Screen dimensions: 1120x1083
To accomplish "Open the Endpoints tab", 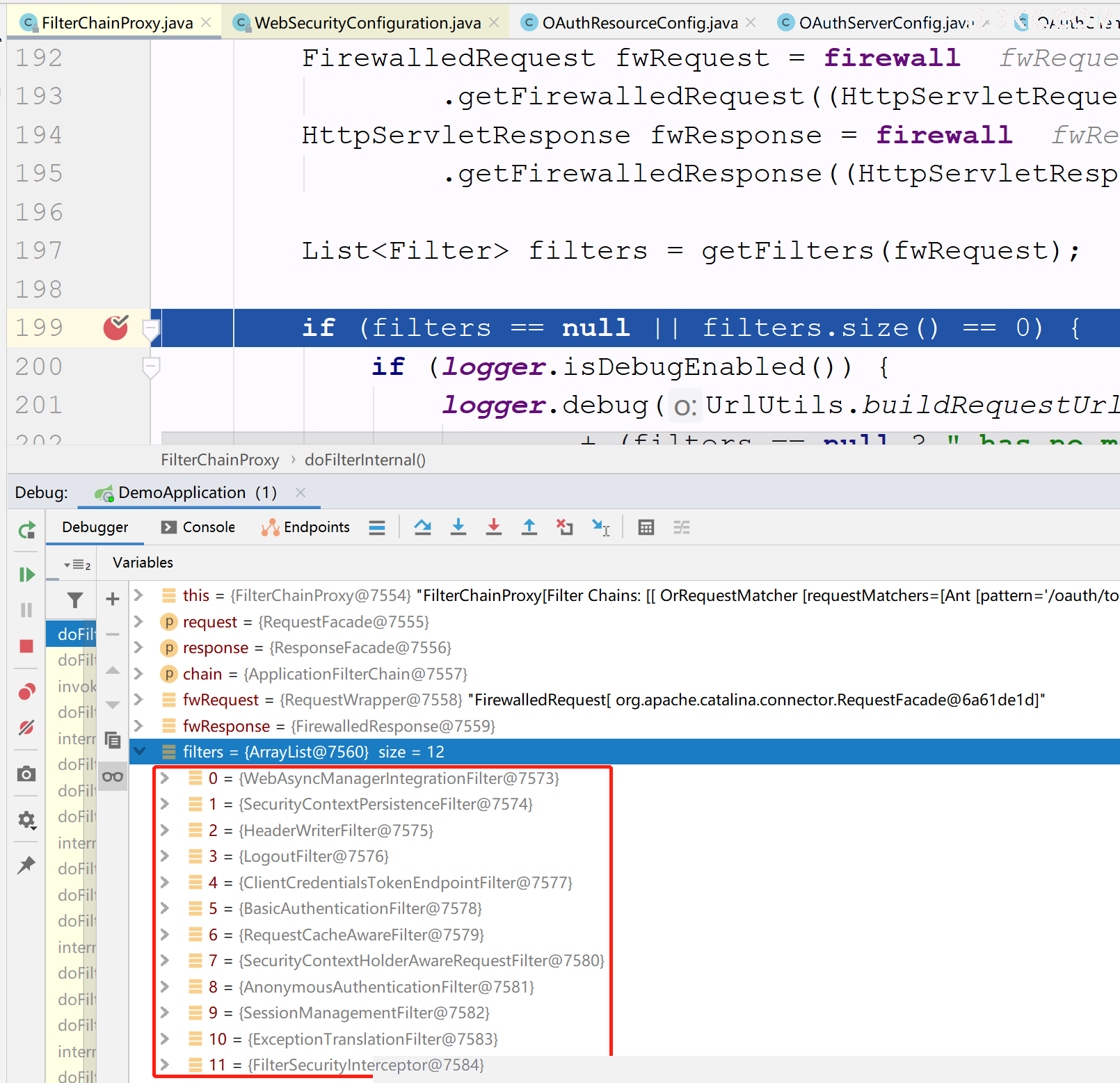I will click(305, 527).
